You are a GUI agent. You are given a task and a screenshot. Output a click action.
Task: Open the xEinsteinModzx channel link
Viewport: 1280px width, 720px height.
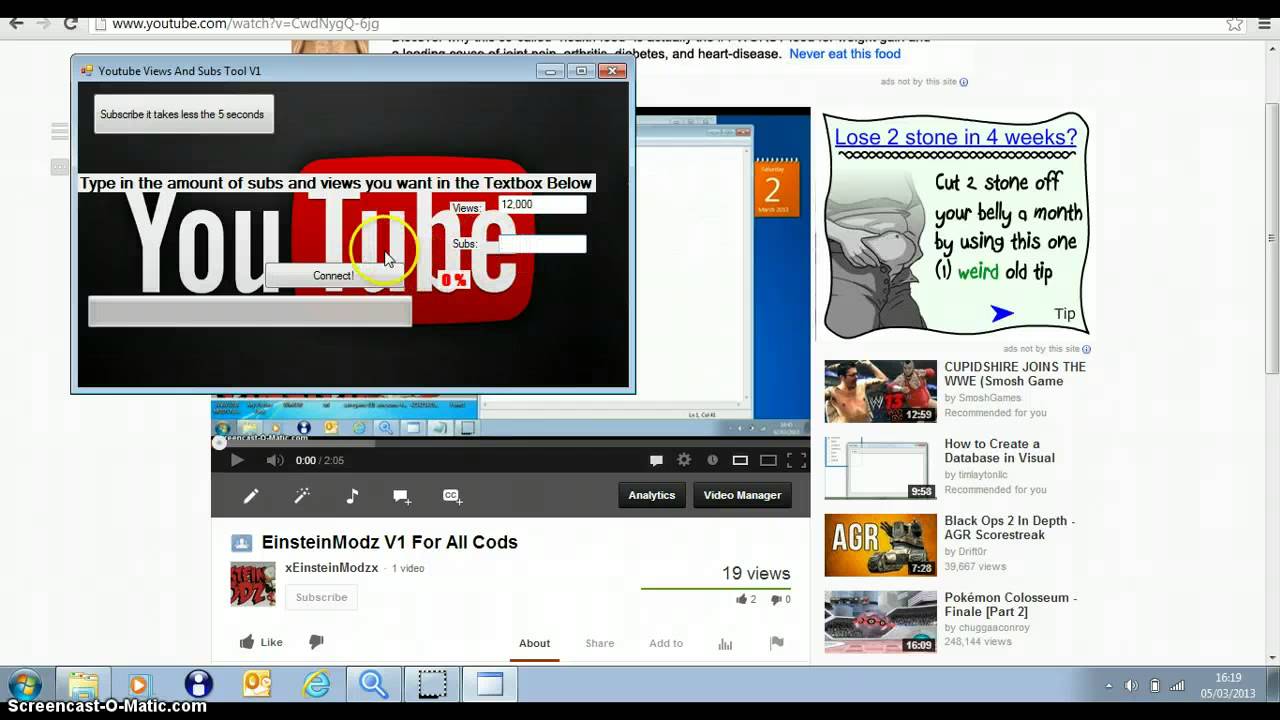[331, 568]
